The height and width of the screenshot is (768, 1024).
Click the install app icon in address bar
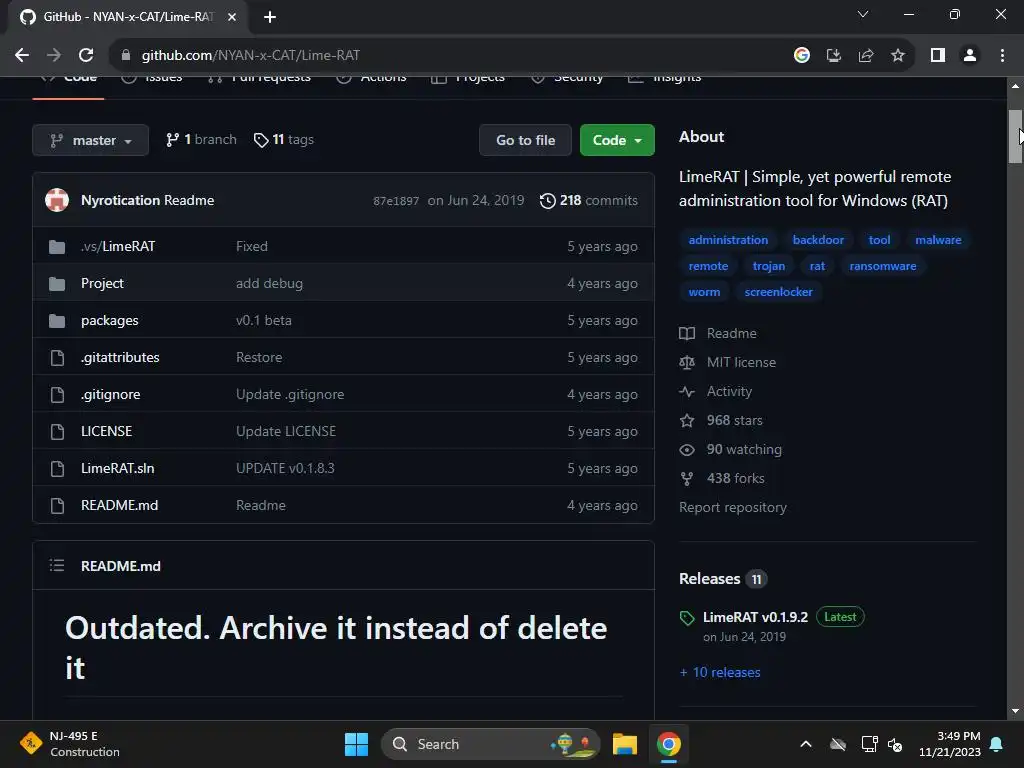coord(834,56)
